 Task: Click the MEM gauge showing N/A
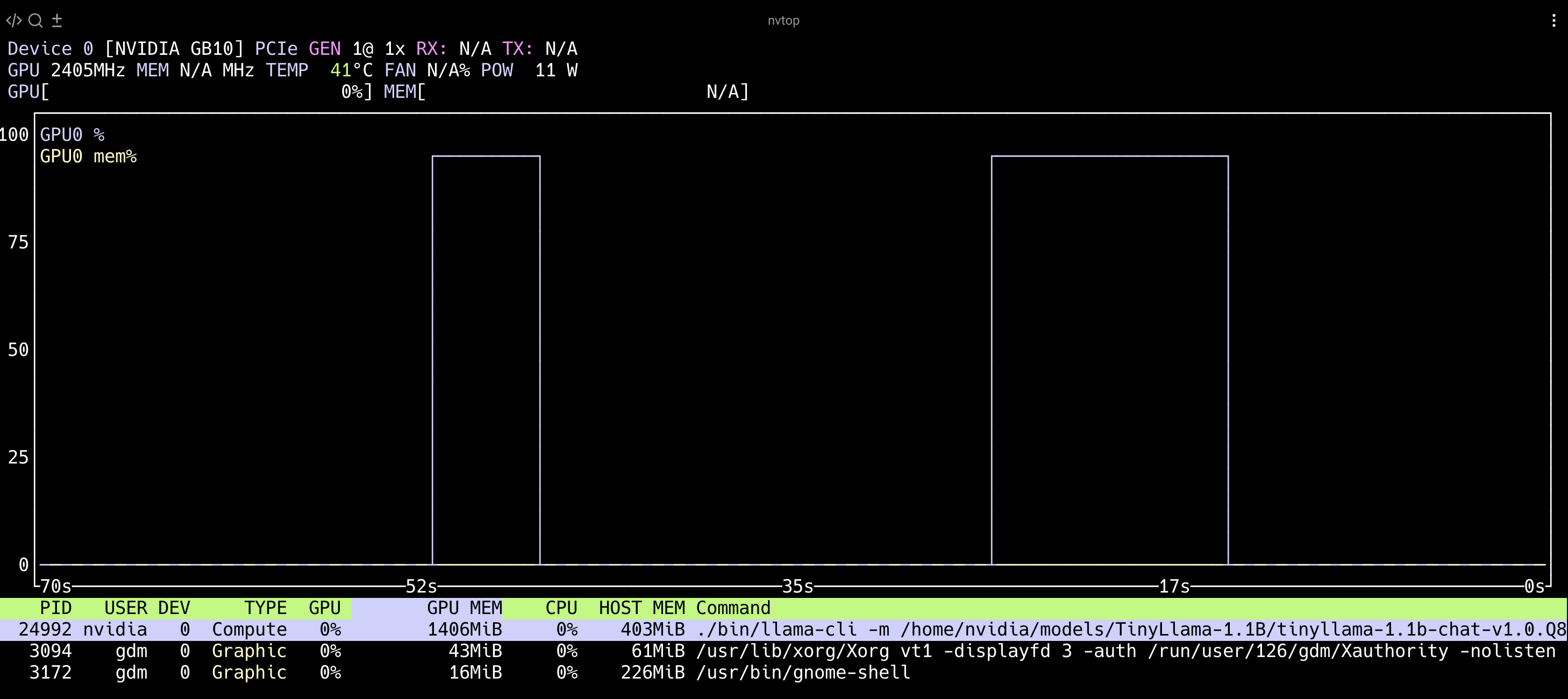point(566,92)
